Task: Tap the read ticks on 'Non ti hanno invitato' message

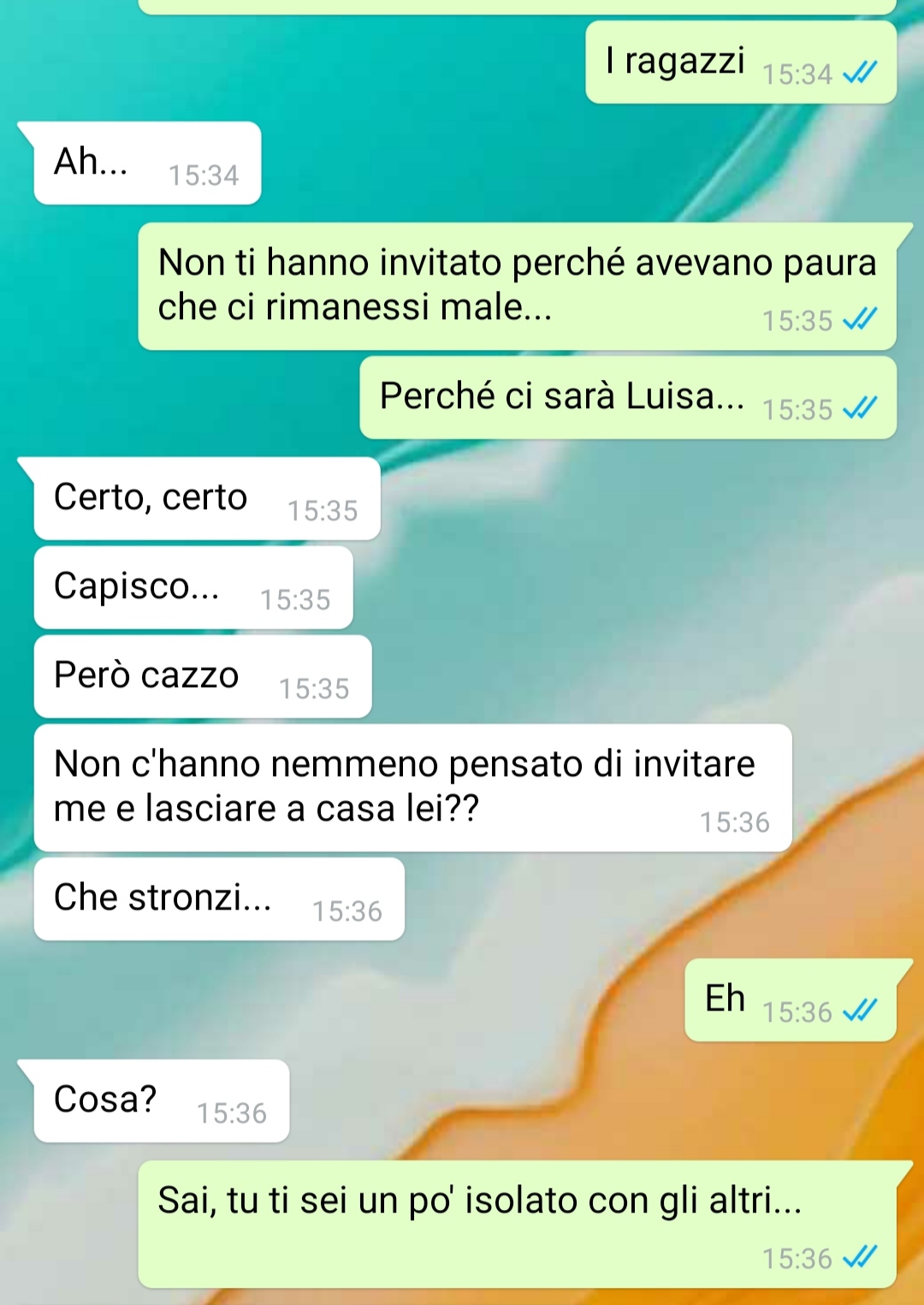Action: [x=860, y=320]
